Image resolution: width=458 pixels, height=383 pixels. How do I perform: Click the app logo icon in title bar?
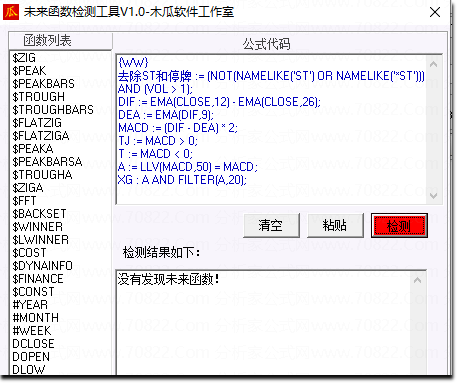(x=11, y=12)
